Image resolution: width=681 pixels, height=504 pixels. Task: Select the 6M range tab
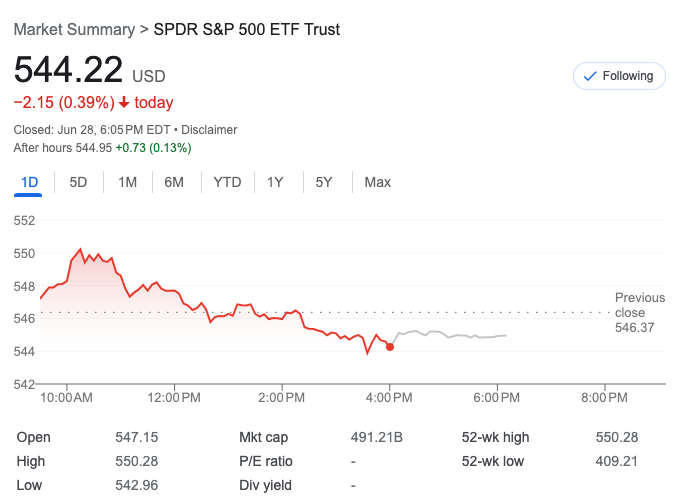click(x=174, y=182)
